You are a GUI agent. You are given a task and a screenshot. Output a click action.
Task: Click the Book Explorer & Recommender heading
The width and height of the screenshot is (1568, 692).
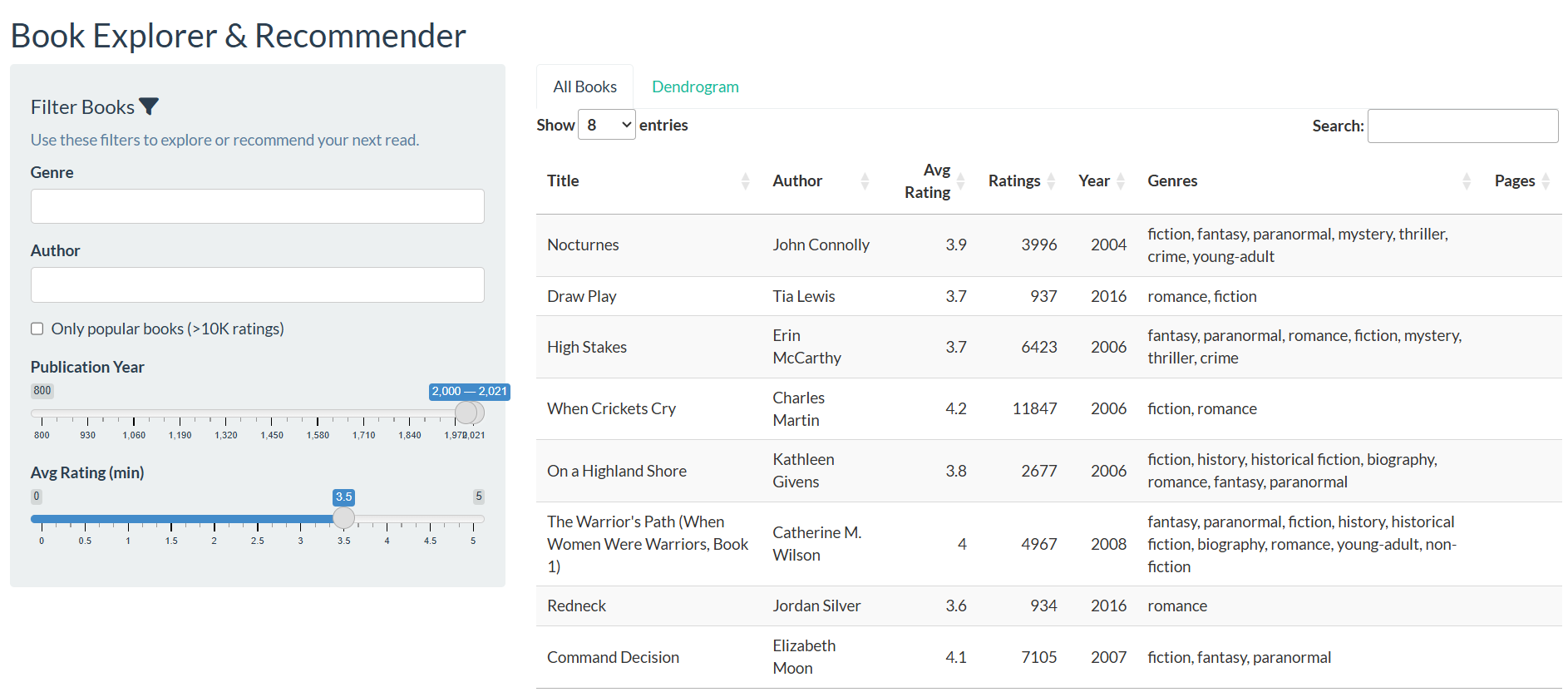coord(238,36)
